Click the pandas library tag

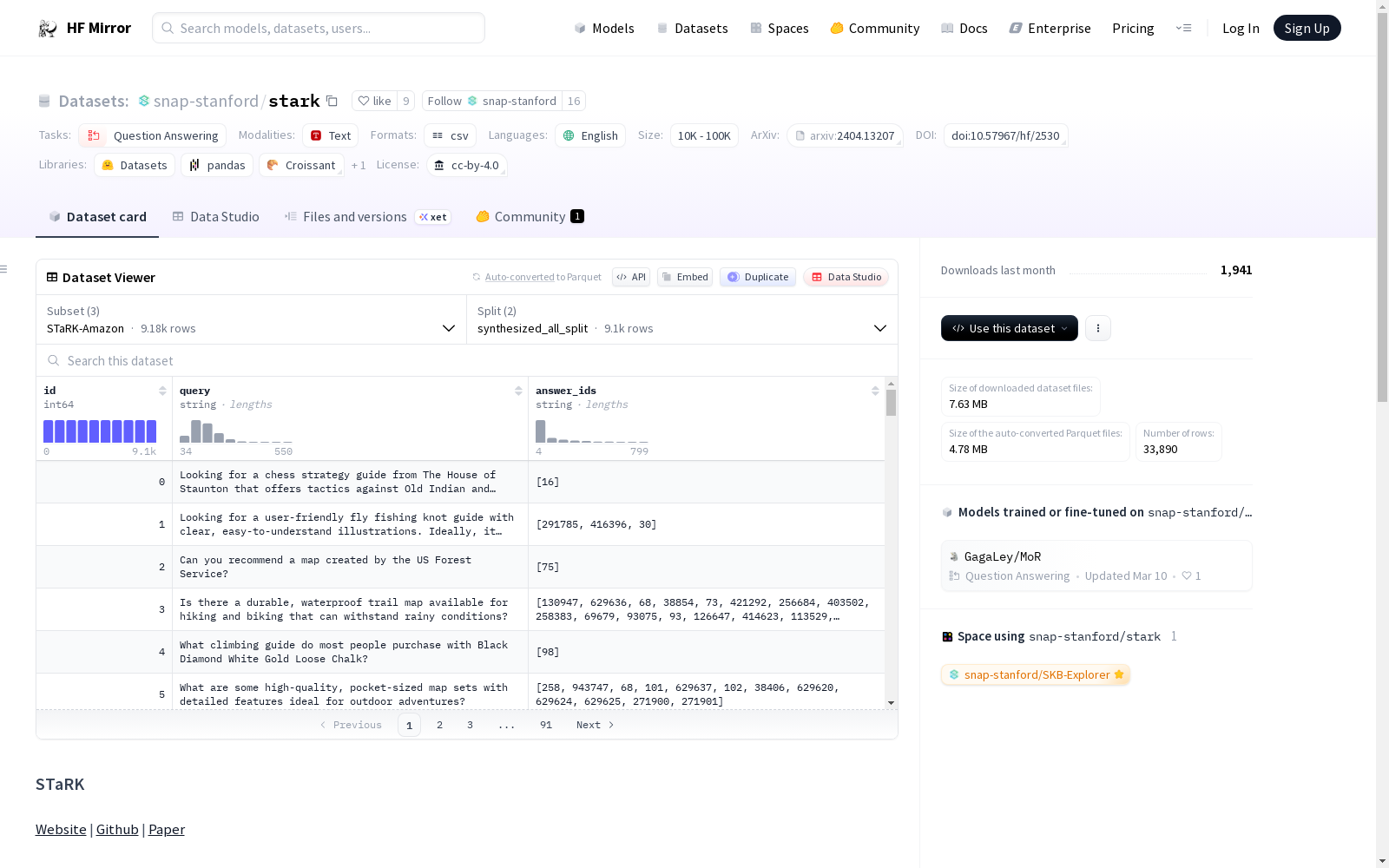pyautogui.click(x=217, y=165)
